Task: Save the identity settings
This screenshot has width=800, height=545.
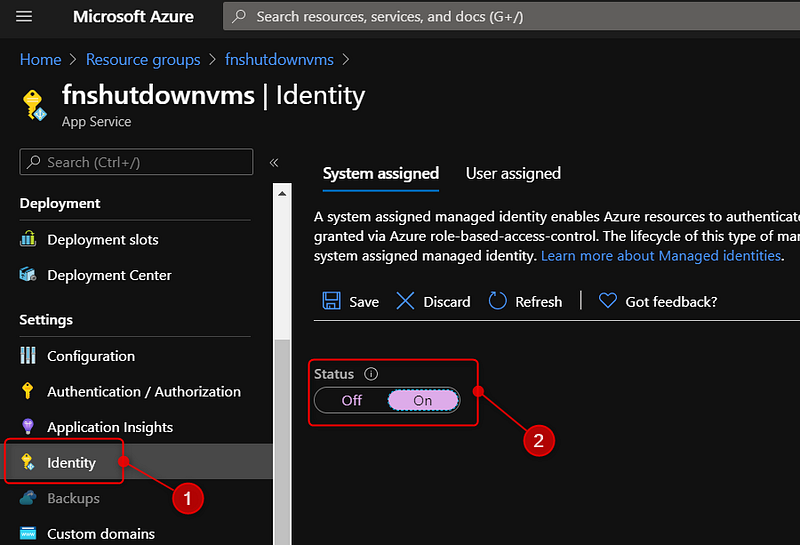Action: (351, 301)
